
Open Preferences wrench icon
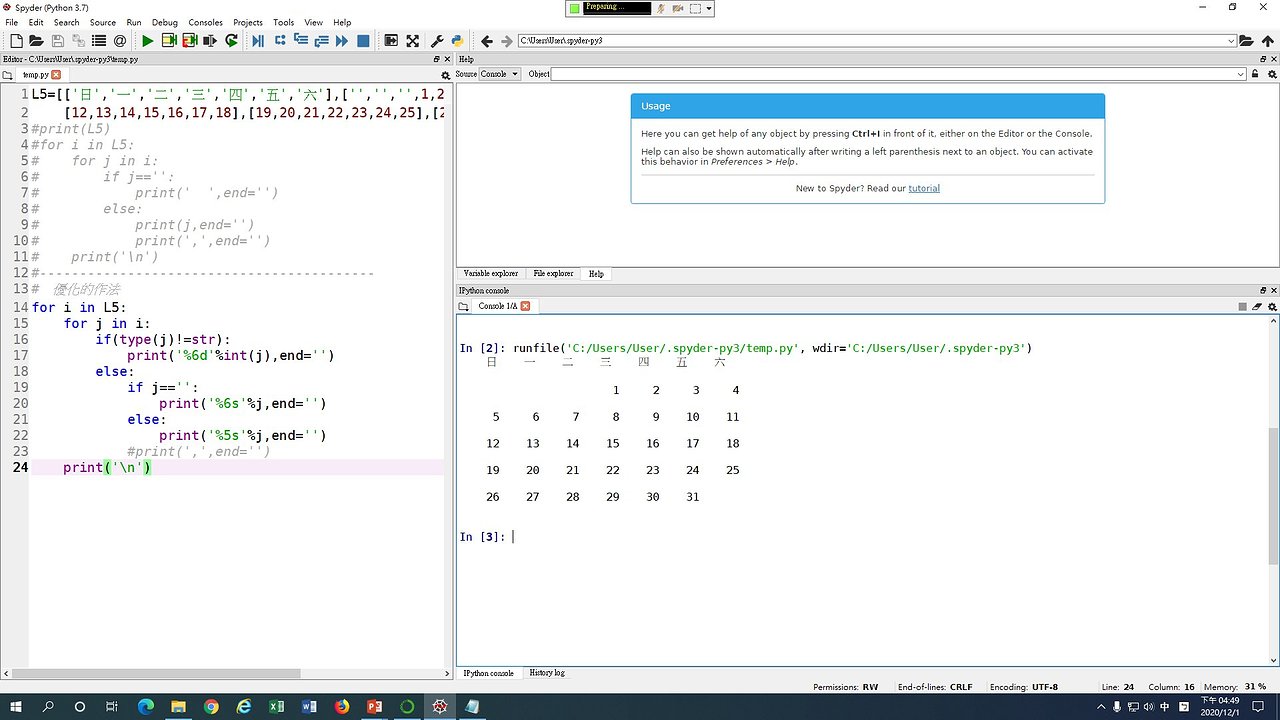click(x=437, y=41)
